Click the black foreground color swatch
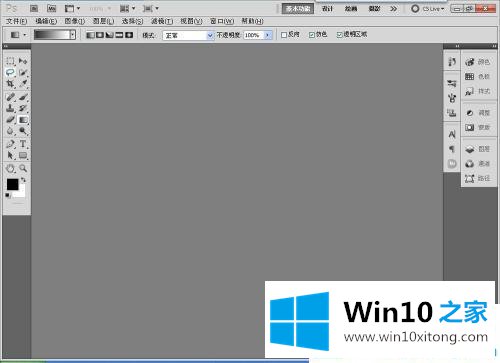Viewport: 500px width, 363px height. 12,184
